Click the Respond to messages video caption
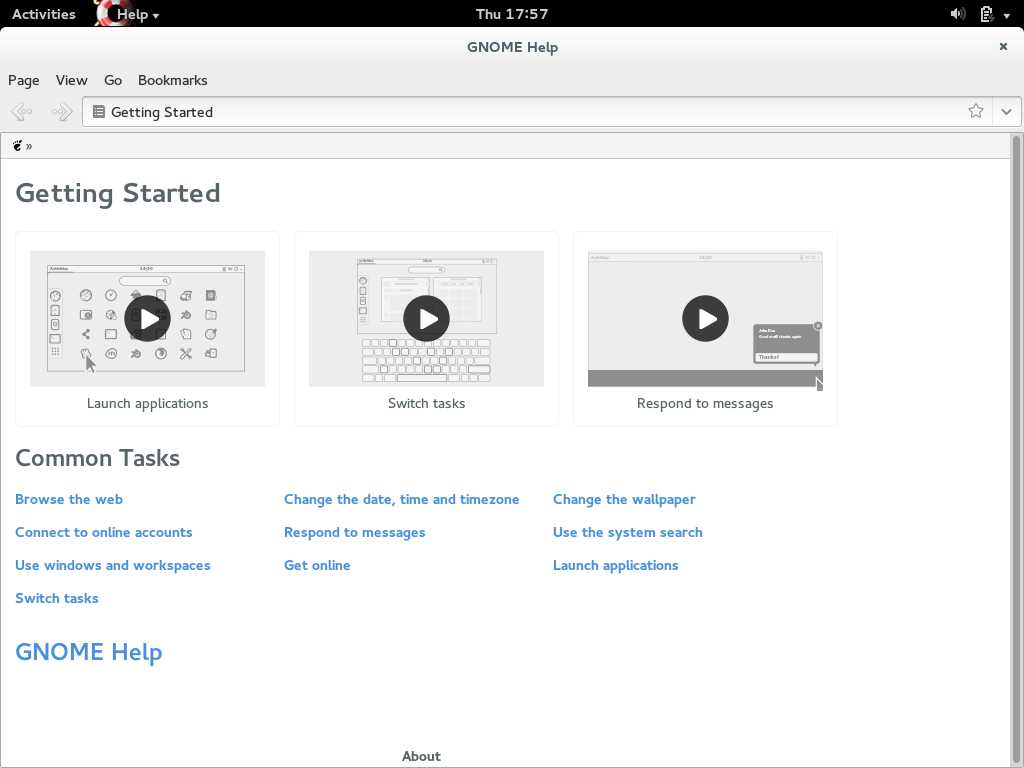This screenshot has width=1024, height=768. (705, 404)
